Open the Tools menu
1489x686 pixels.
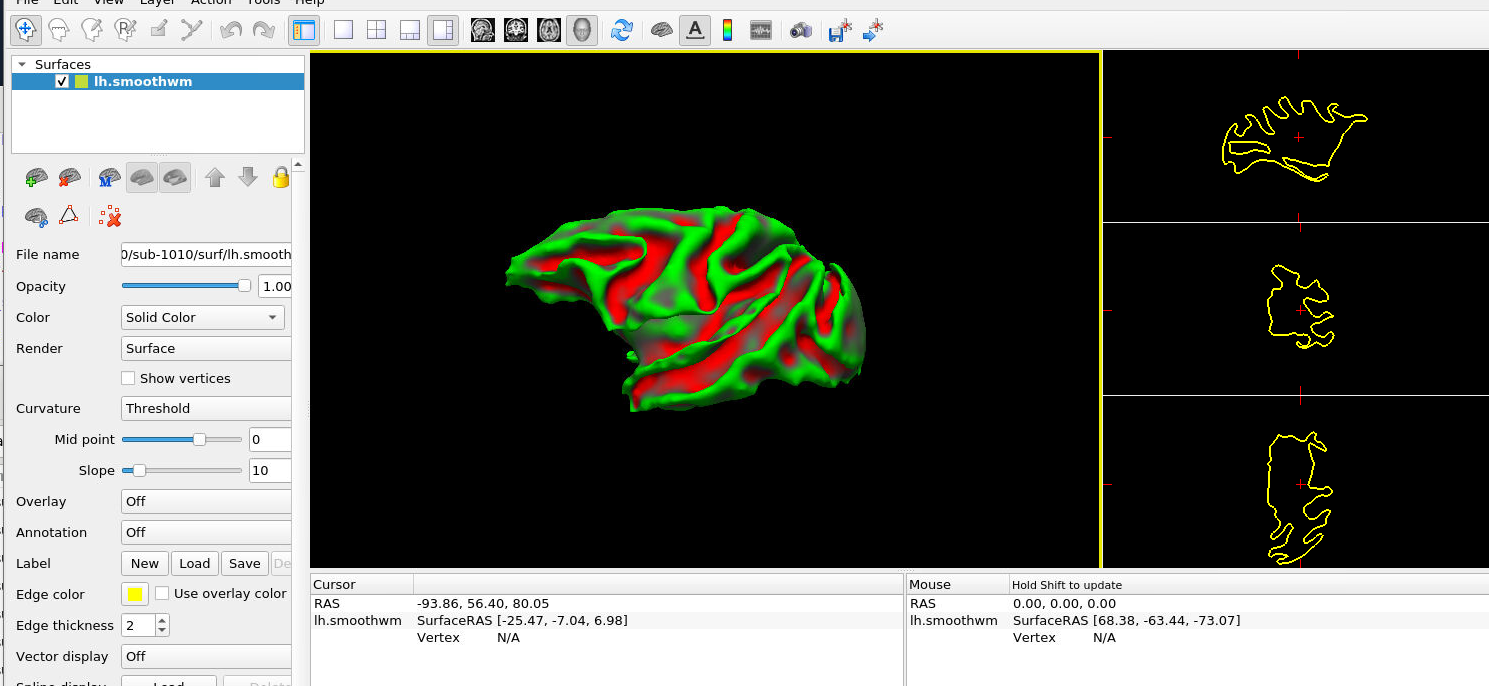[264, 3]
